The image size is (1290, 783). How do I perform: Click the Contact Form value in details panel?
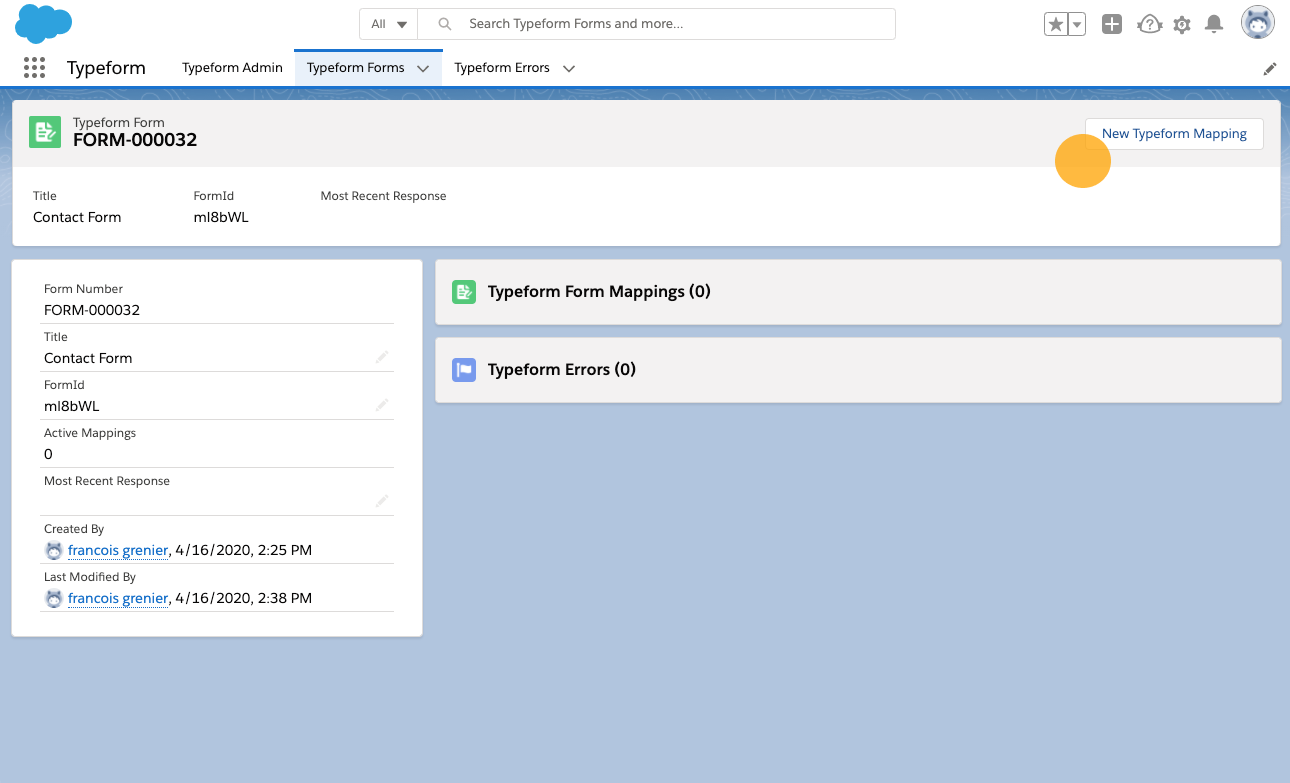pyautogui.click(x=88, y=358)
